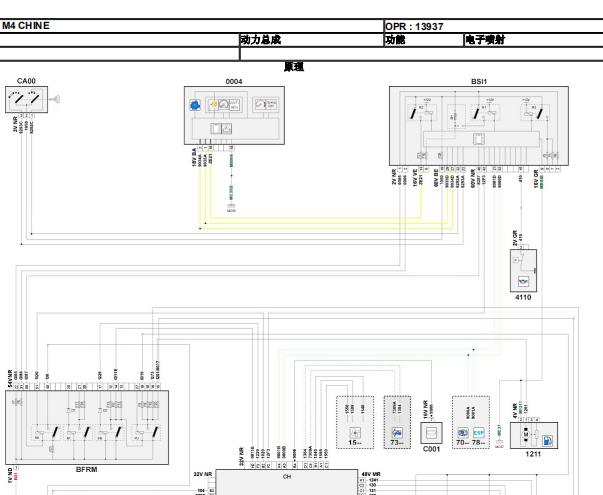This screenshot has height=495, width=603.
Task: Click the 70-- reference label
Action: coord(463,443)
